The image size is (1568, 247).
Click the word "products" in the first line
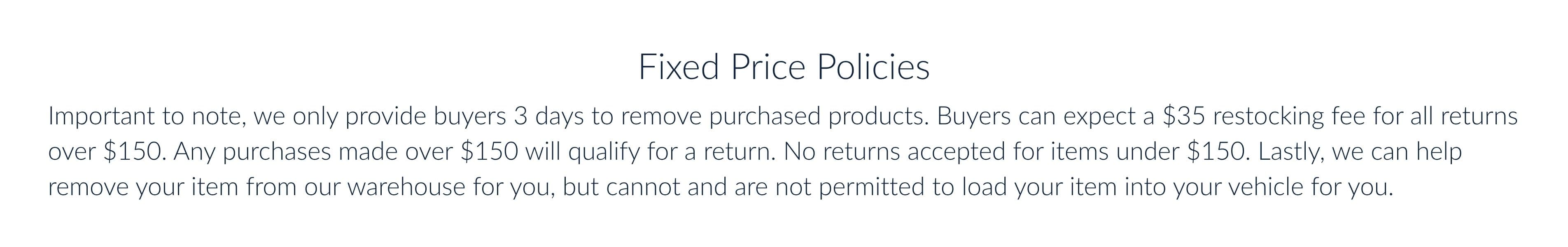878,116
